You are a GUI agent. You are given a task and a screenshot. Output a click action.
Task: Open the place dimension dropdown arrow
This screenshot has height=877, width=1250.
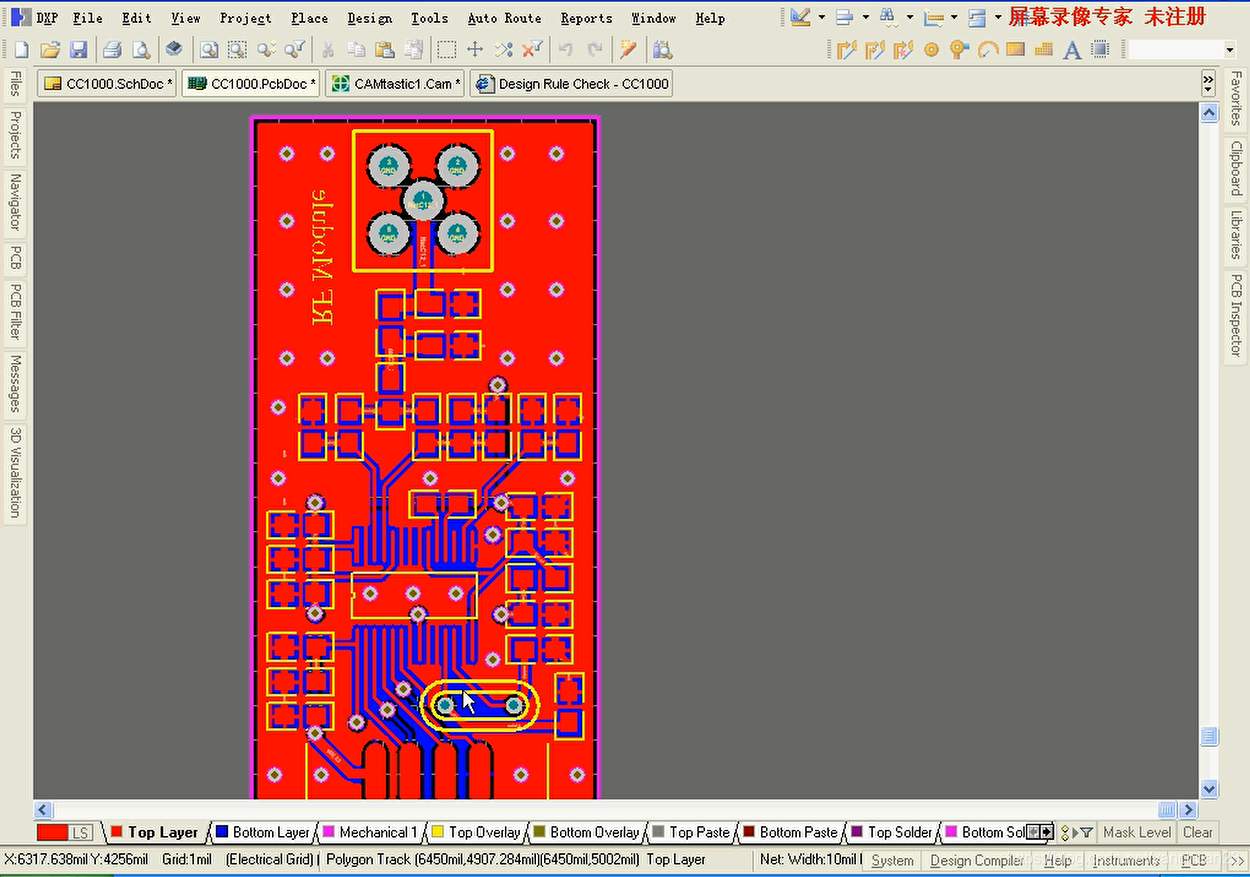[954, 18]
